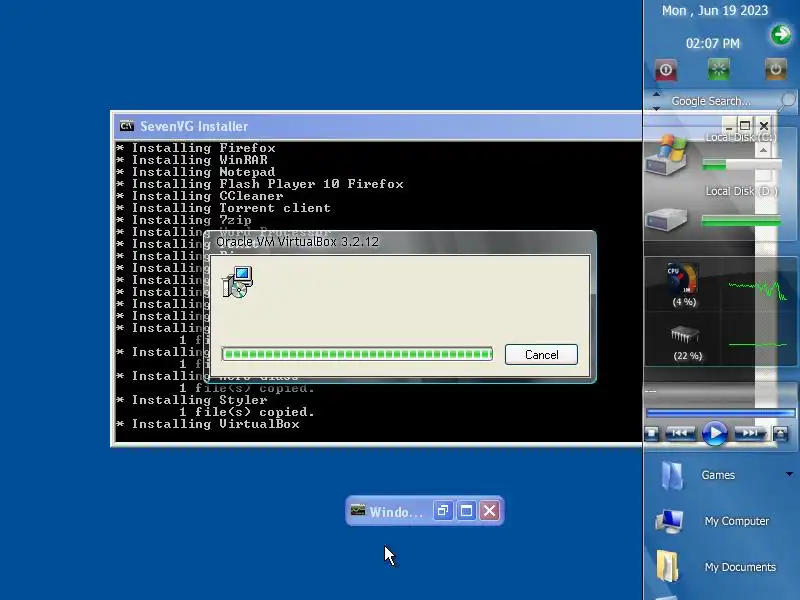The image size is (800, 600).
Task: Click the My Documents label
Action: 740,567
